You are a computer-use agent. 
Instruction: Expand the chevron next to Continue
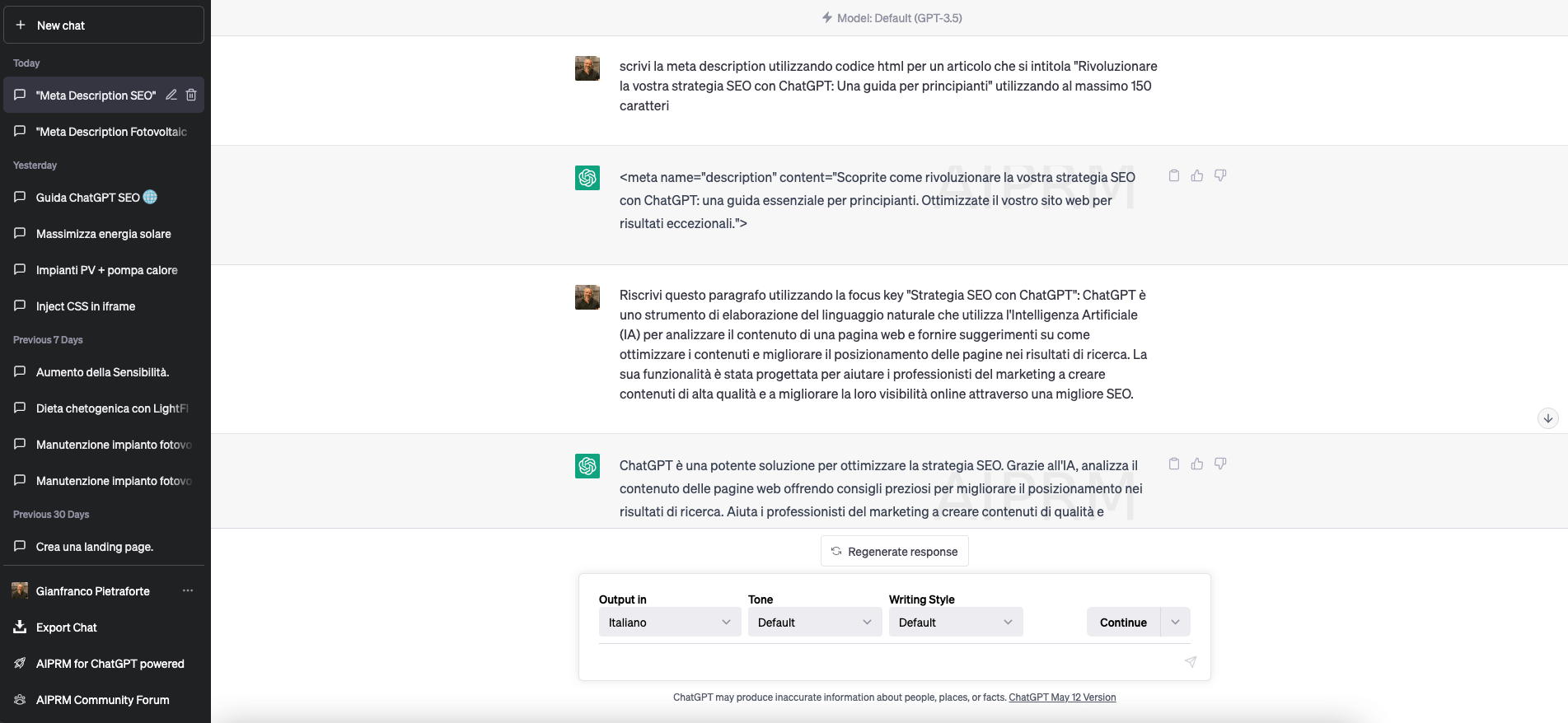point(1176,622)
